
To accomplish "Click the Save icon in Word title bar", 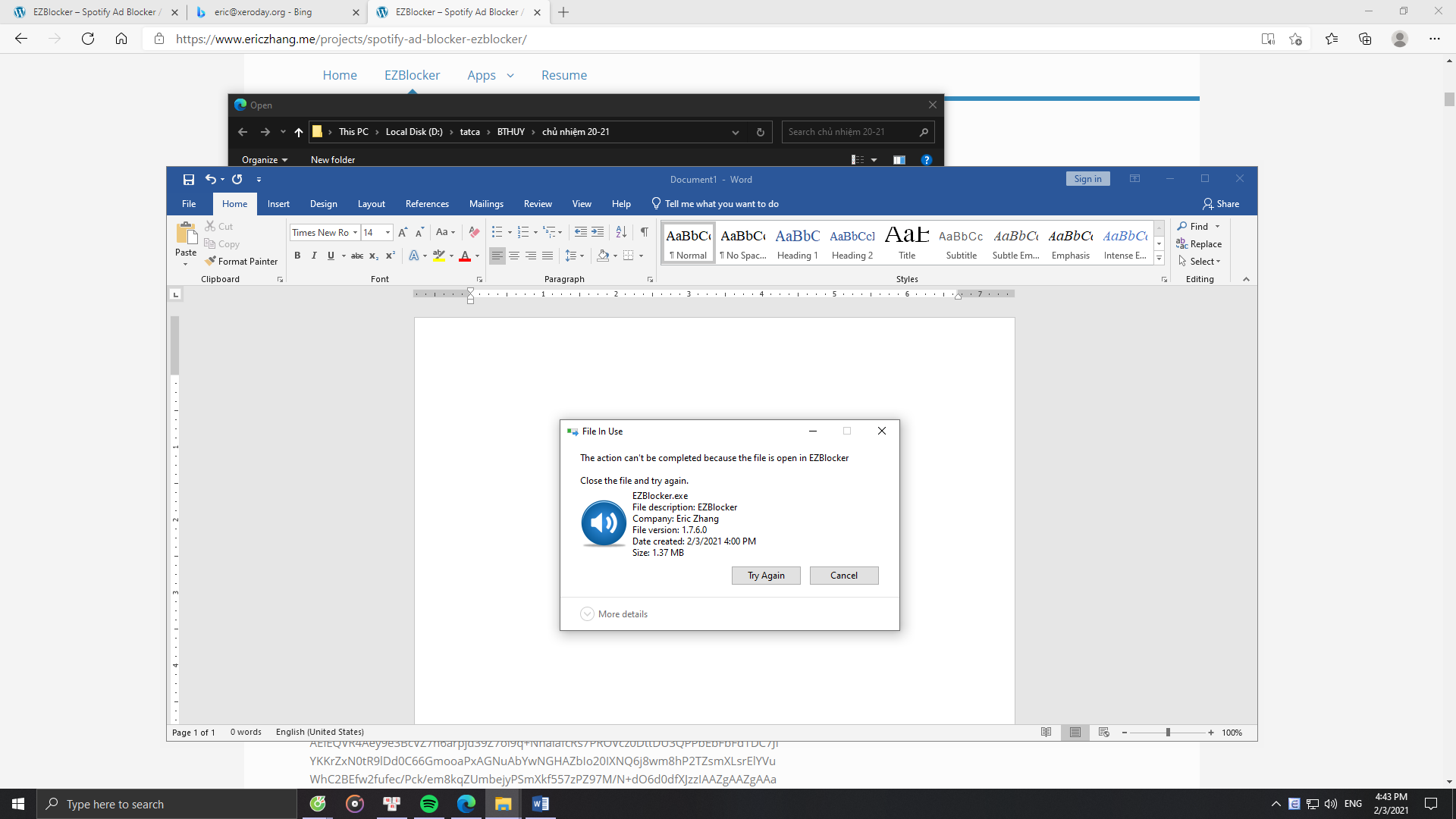I will [x=188, y=180].
